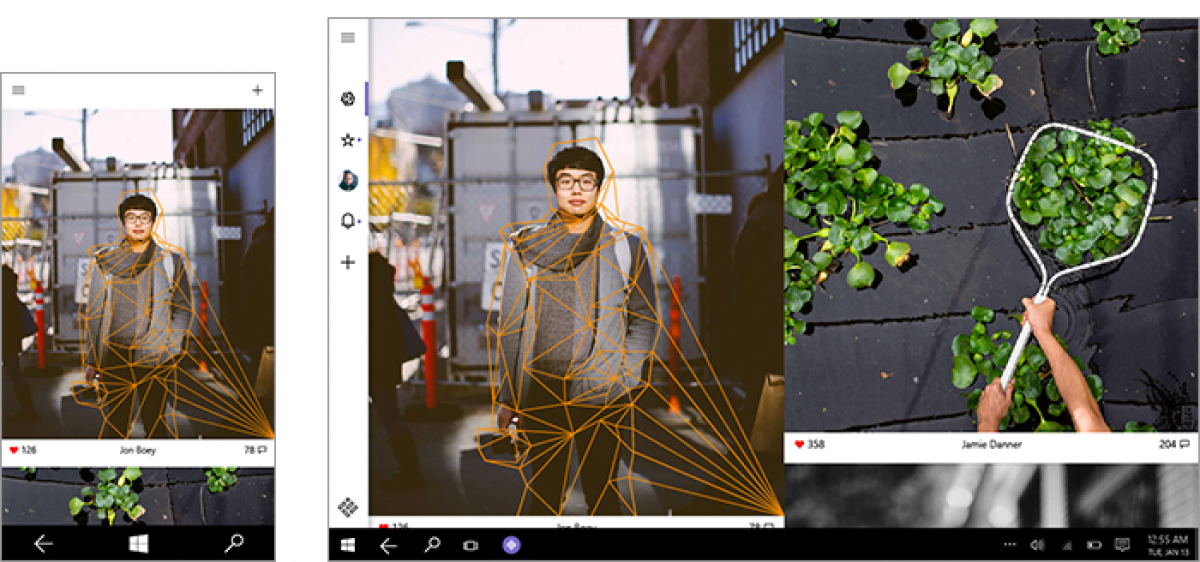
Task: Click the Back arrow on the tablet taskbar
Action: (389, 545)
